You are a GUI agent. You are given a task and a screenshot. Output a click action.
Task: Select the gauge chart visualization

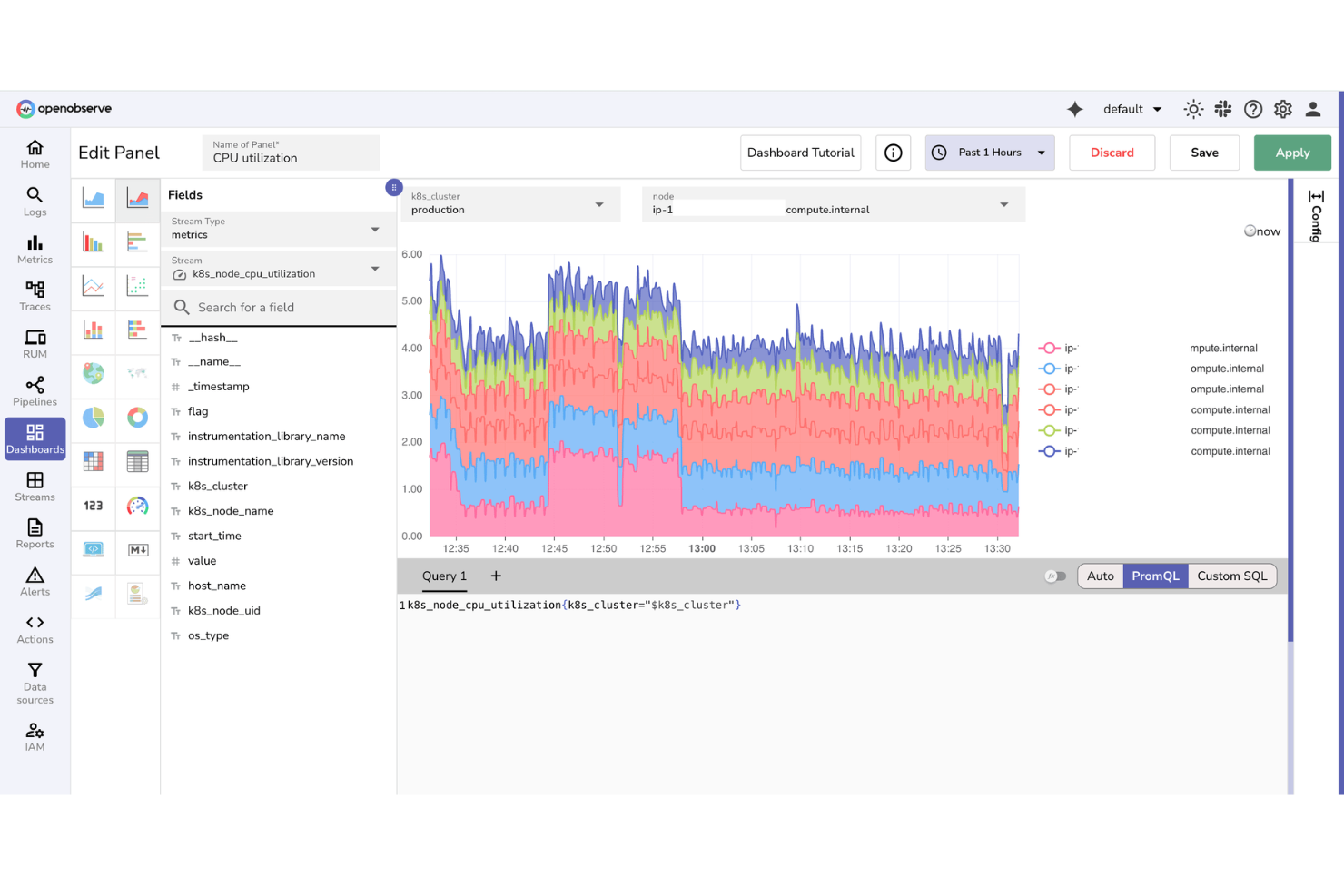(138, 506)
